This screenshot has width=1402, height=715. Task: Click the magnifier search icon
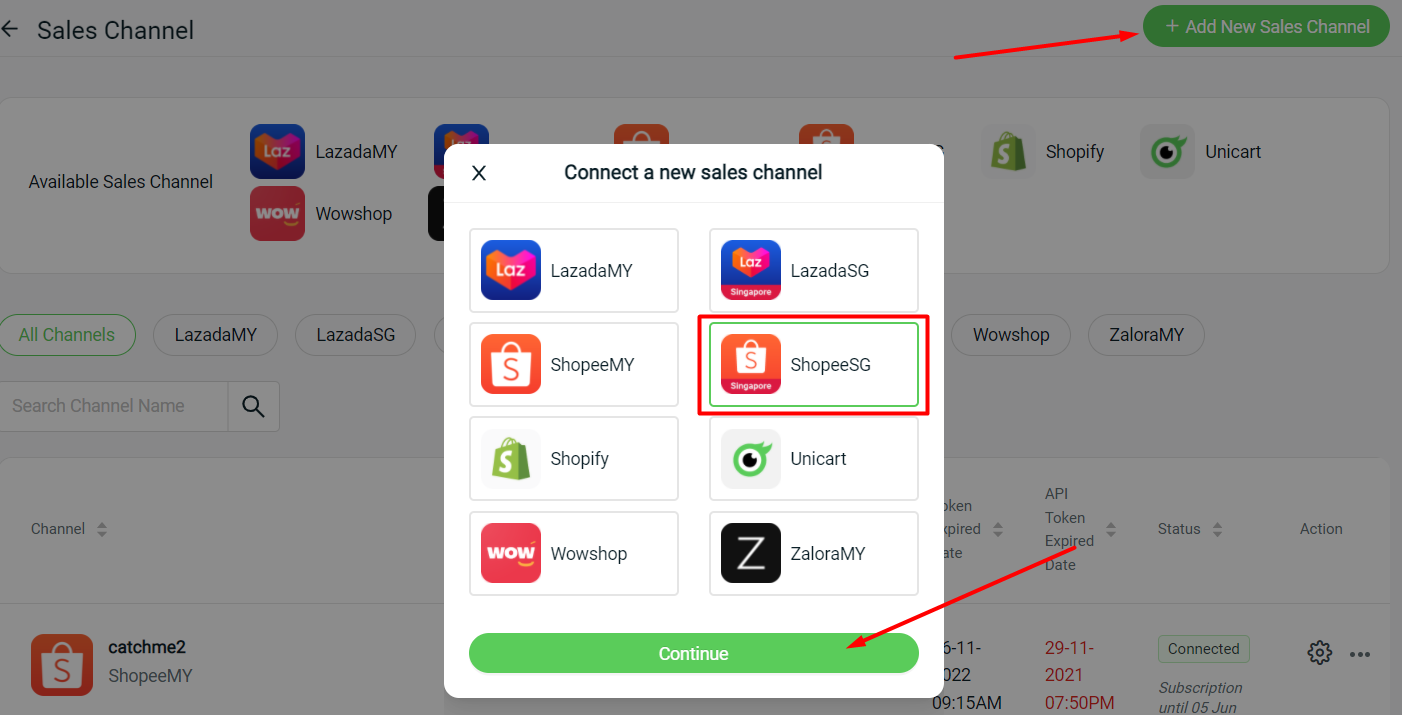(254, 406)
